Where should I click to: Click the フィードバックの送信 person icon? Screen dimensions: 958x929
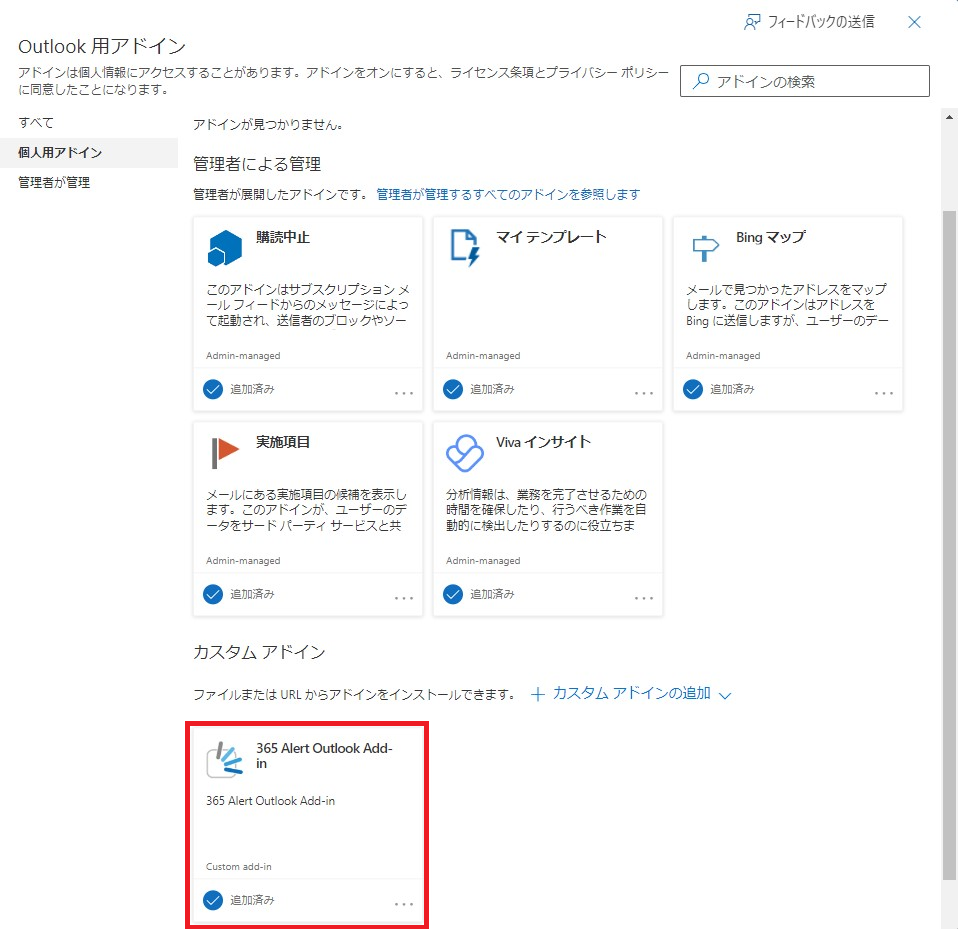(753, 22)
